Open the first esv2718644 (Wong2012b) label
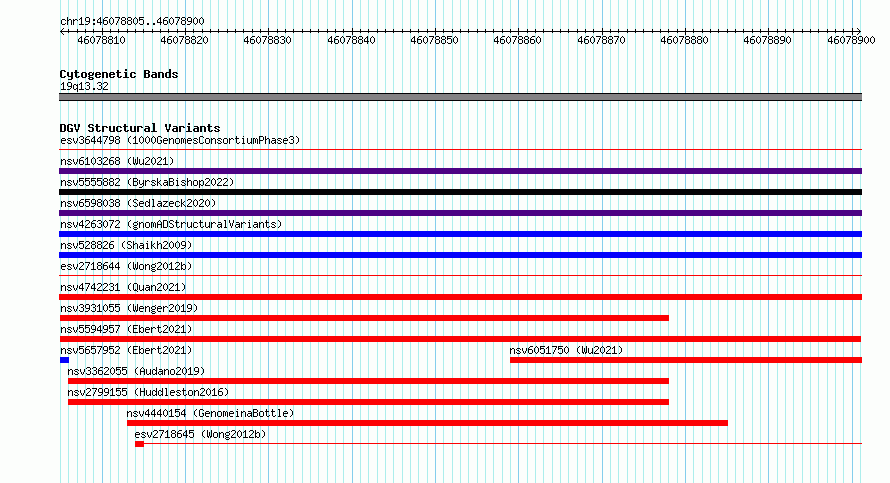 (x=126, y=266)
